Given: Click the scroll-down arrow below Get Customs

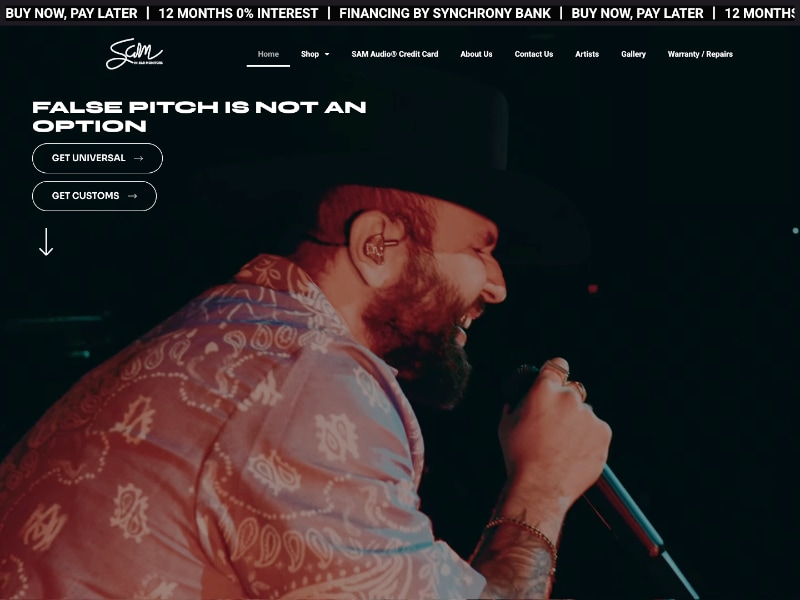Looking at the screenshot, I should coord(46,242).
